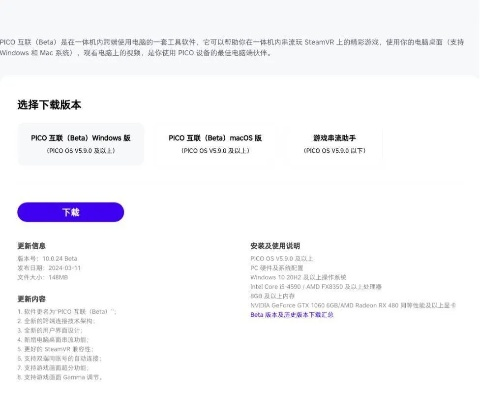Image resolution: width=480 pixels, height=400 pixels.
Task: Click update item 1 about PICO 互联 rename
Action: [67, 312]
